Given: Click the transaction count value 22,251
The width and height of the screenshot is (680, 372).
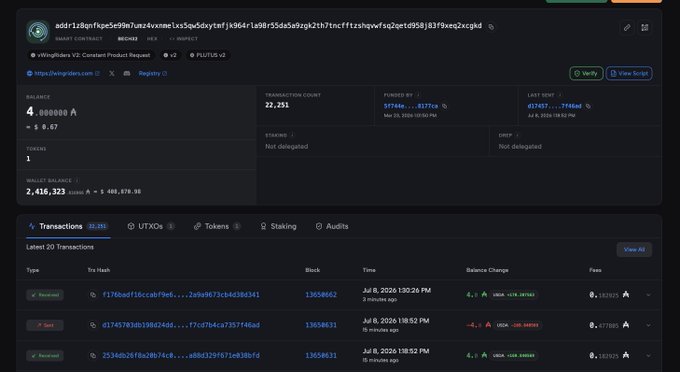Looking at the screenshot, I should (277, 105).
